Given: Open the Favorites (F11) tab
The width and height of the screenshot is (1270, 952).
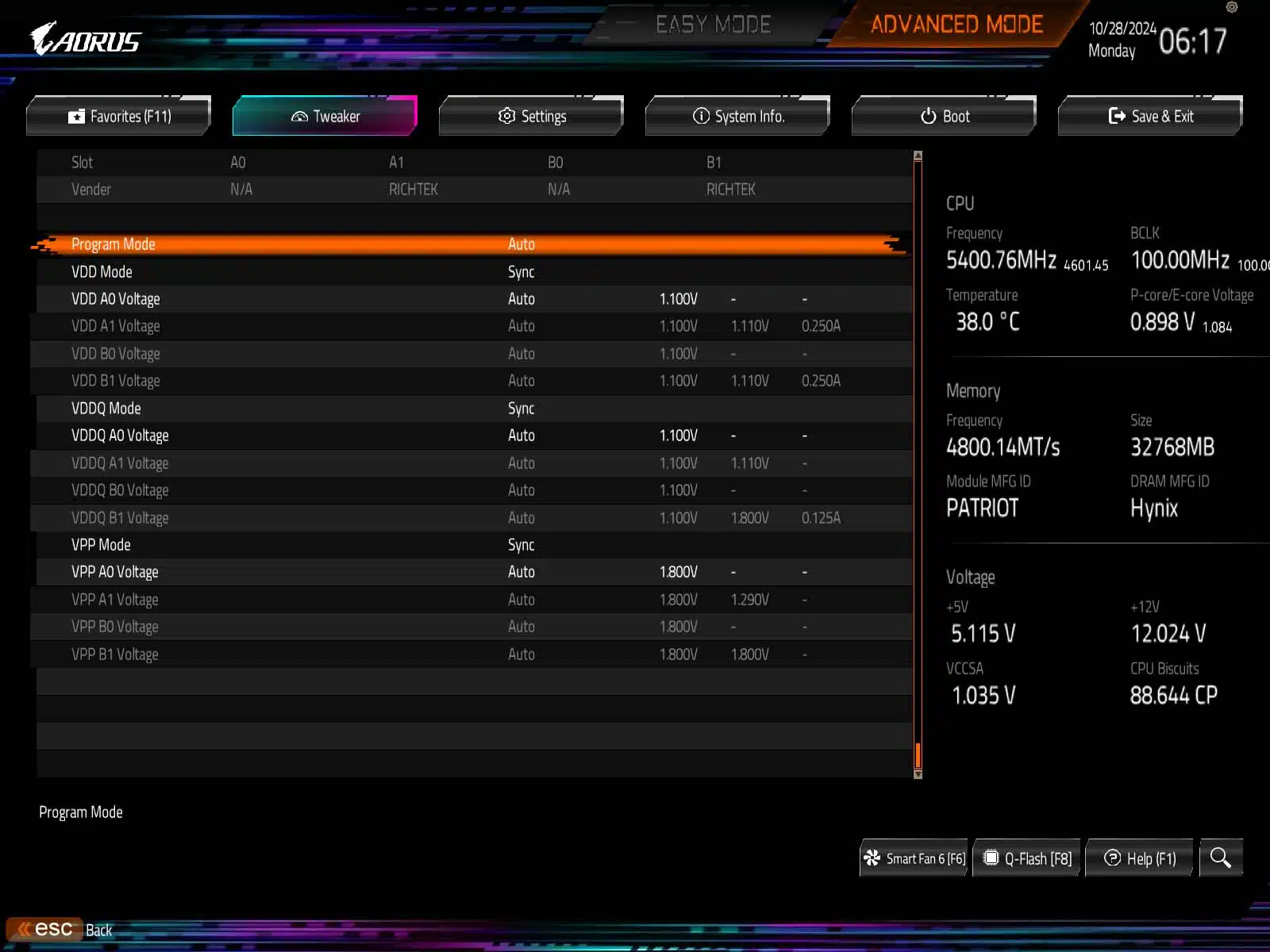Looking at the screenshot, I should point(119,116).
